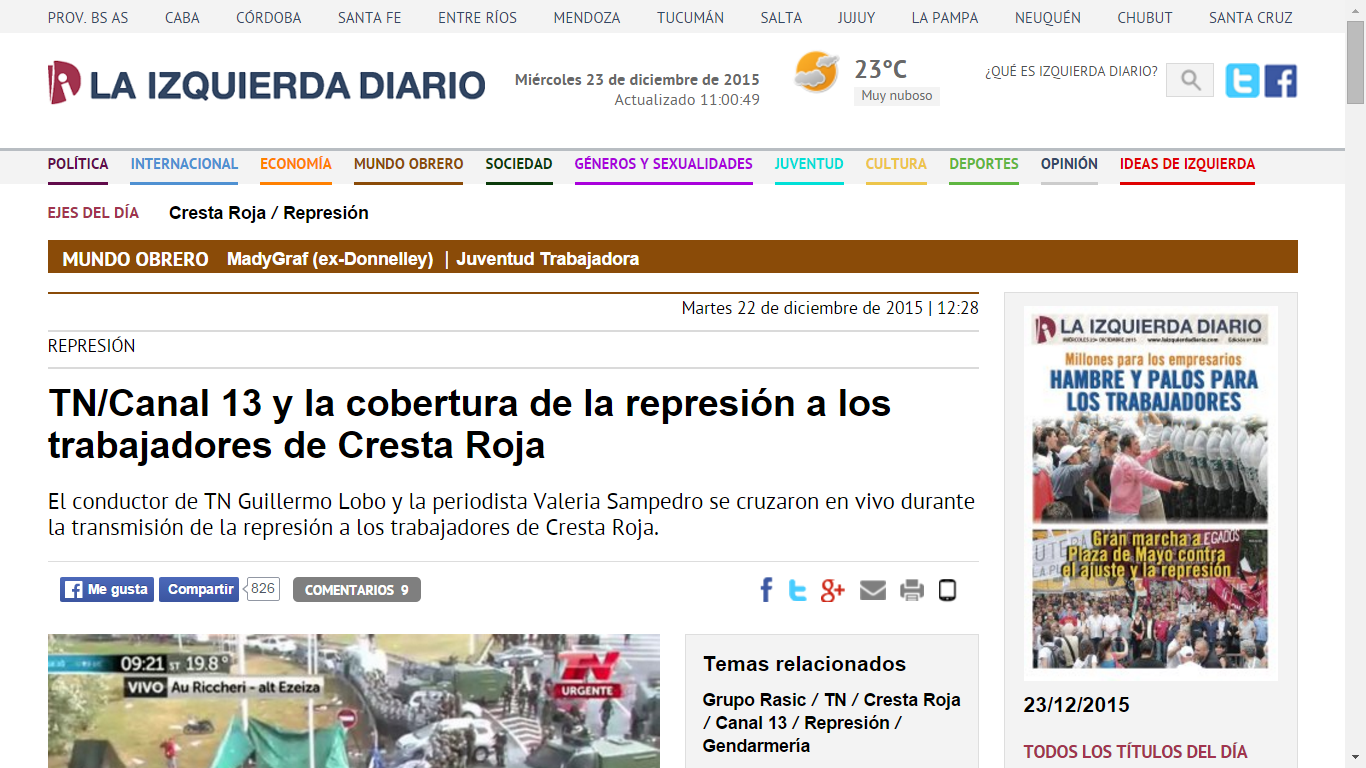Share article via blue Facebook f icon
The image size is (1366, 768).
766,590
